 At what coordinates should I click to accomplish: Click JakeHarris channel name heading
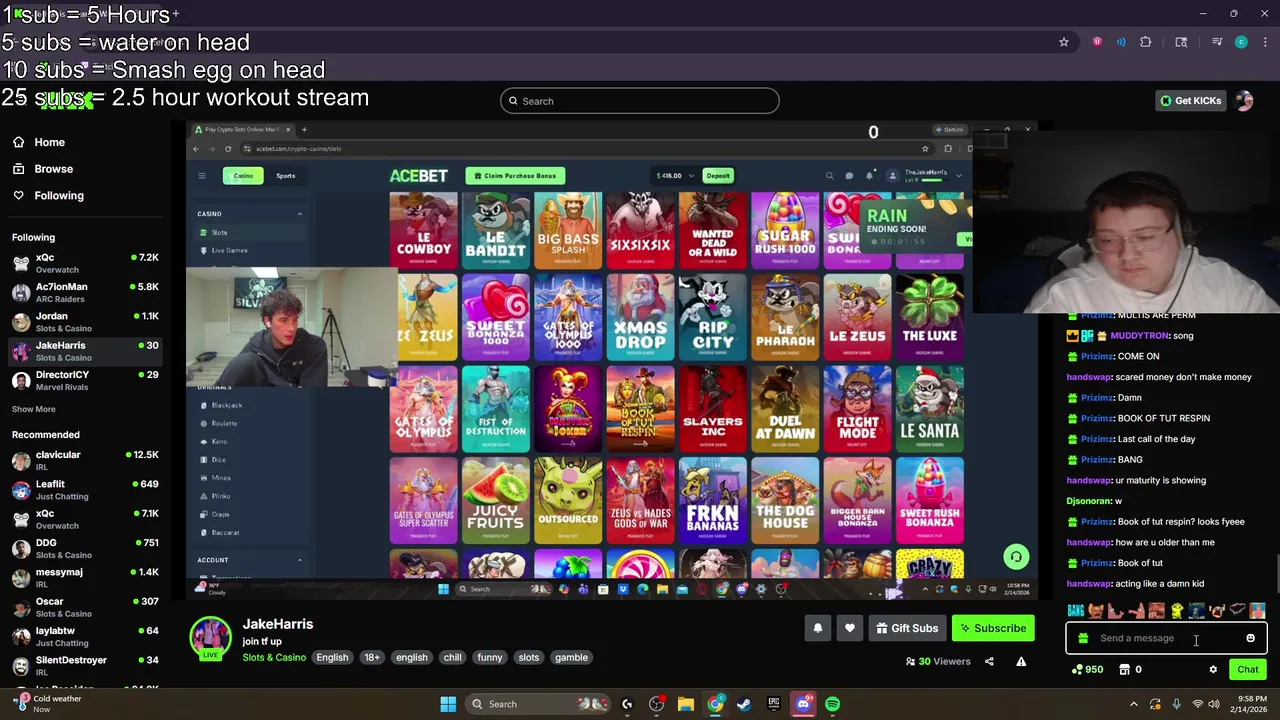click(277, 624)
